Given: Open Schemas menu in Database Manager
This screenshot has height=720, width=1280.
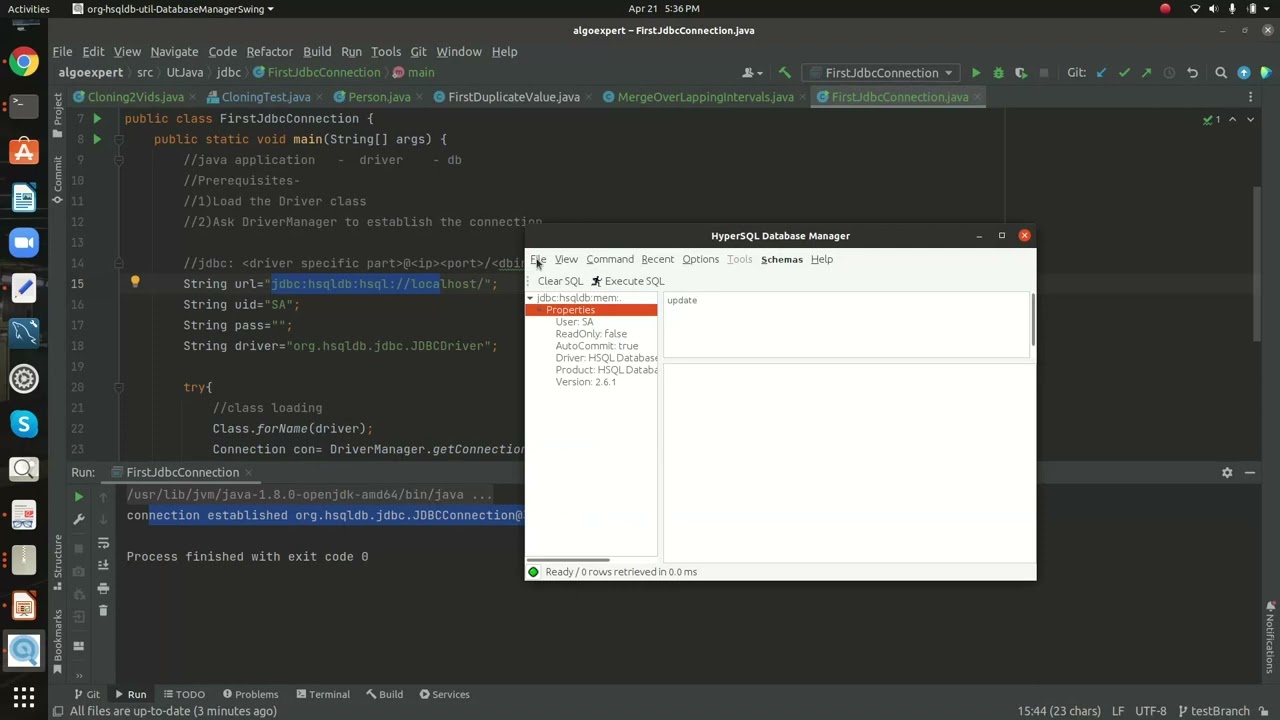Looking at the screenshot, I should pyautogui.click(x=782, y=259).
